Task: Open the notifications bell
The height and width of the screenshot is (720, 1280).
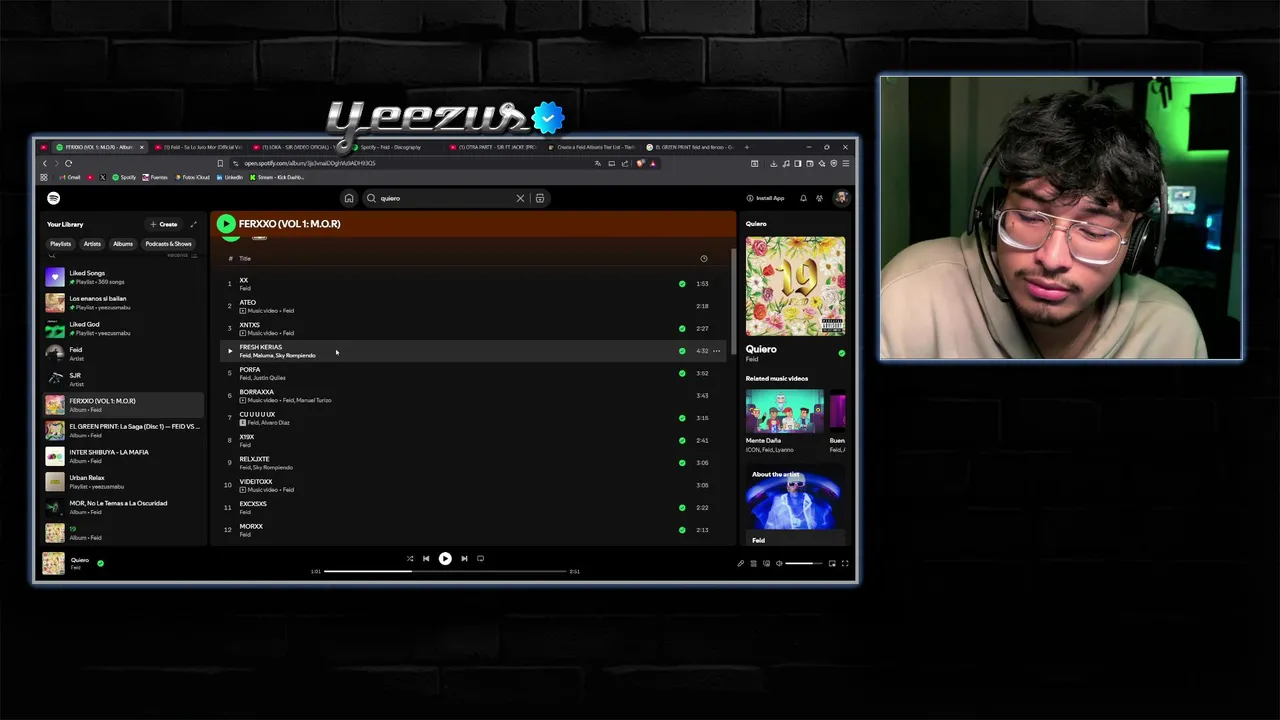Action: point(803,198)
